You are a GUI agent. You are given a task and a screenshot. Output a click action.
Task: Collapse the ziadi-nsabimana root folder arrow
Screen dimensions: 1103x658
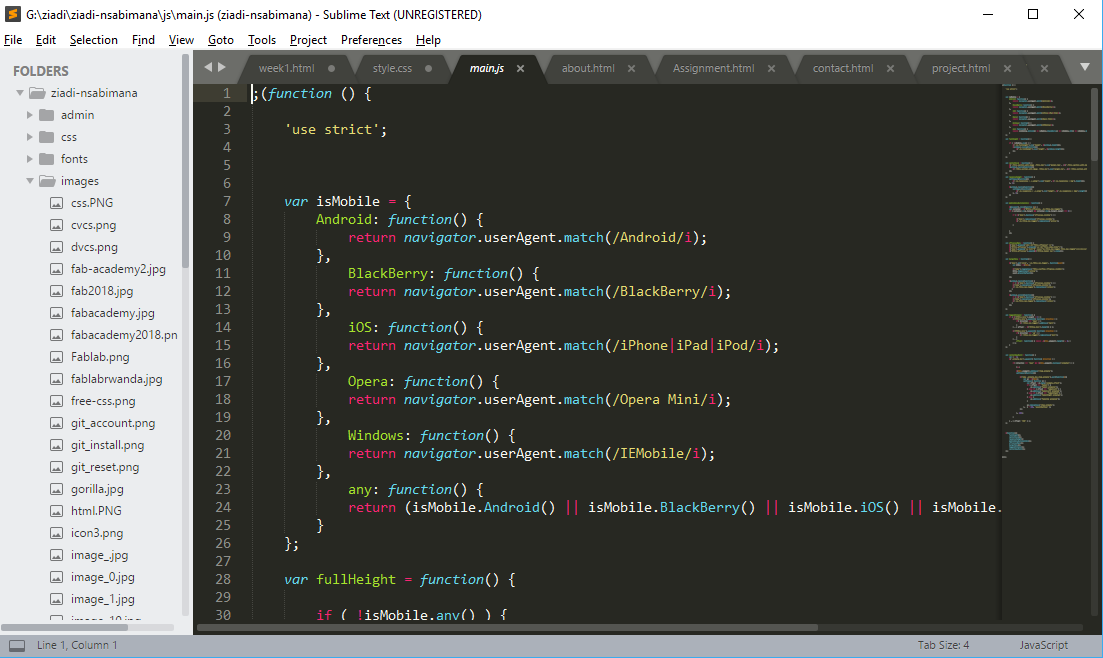(20, 93)
